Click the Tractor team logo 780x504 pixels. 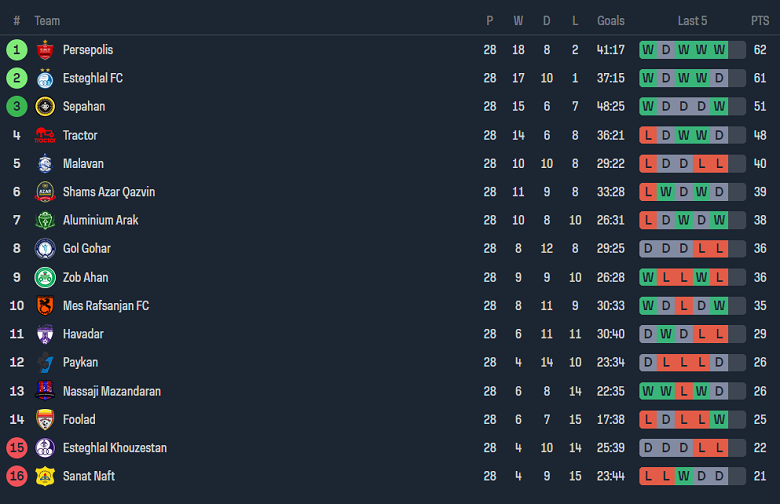pos(45,135)
